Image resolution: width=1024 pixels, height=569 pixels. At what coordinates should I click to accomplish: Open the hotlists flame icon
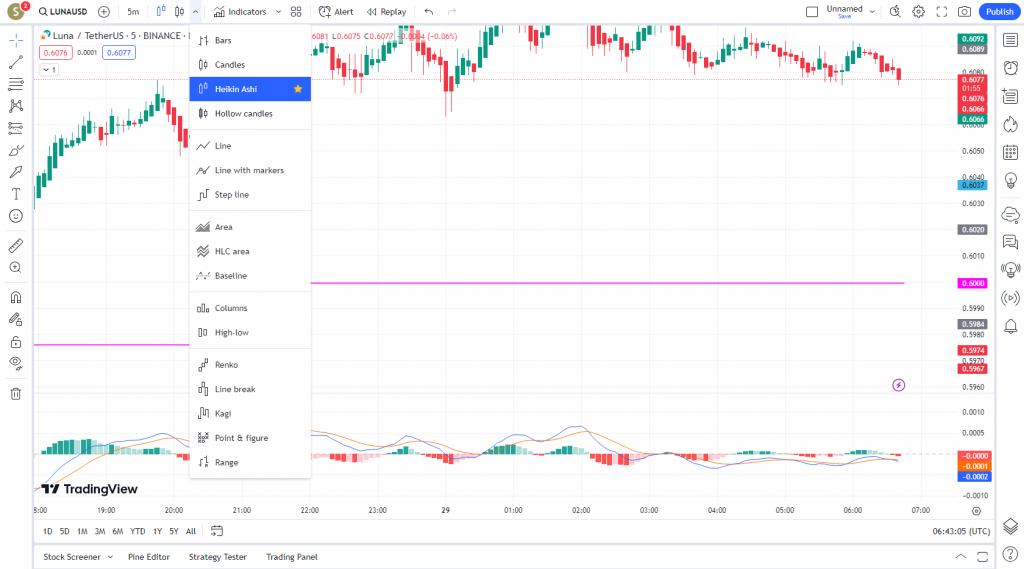pos(1010,124)
